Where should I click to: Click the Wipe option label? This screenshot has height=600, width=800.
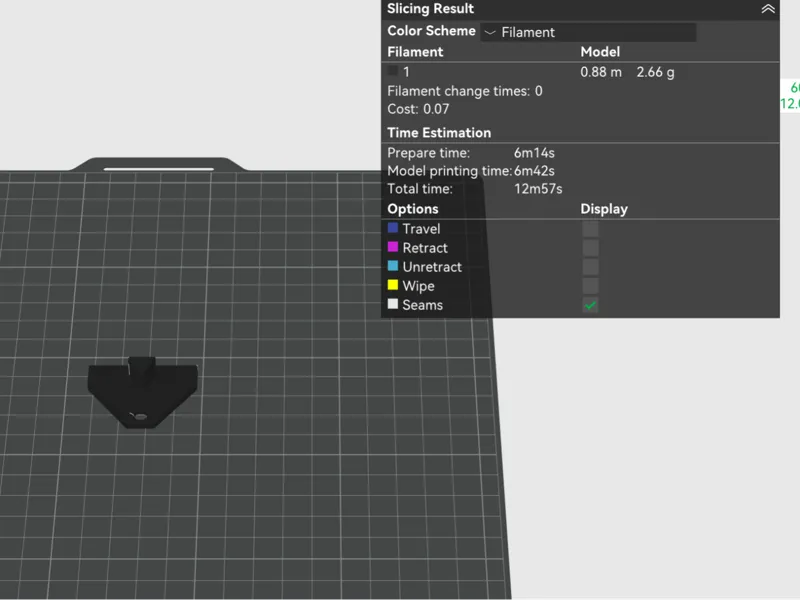pos(418,286)
